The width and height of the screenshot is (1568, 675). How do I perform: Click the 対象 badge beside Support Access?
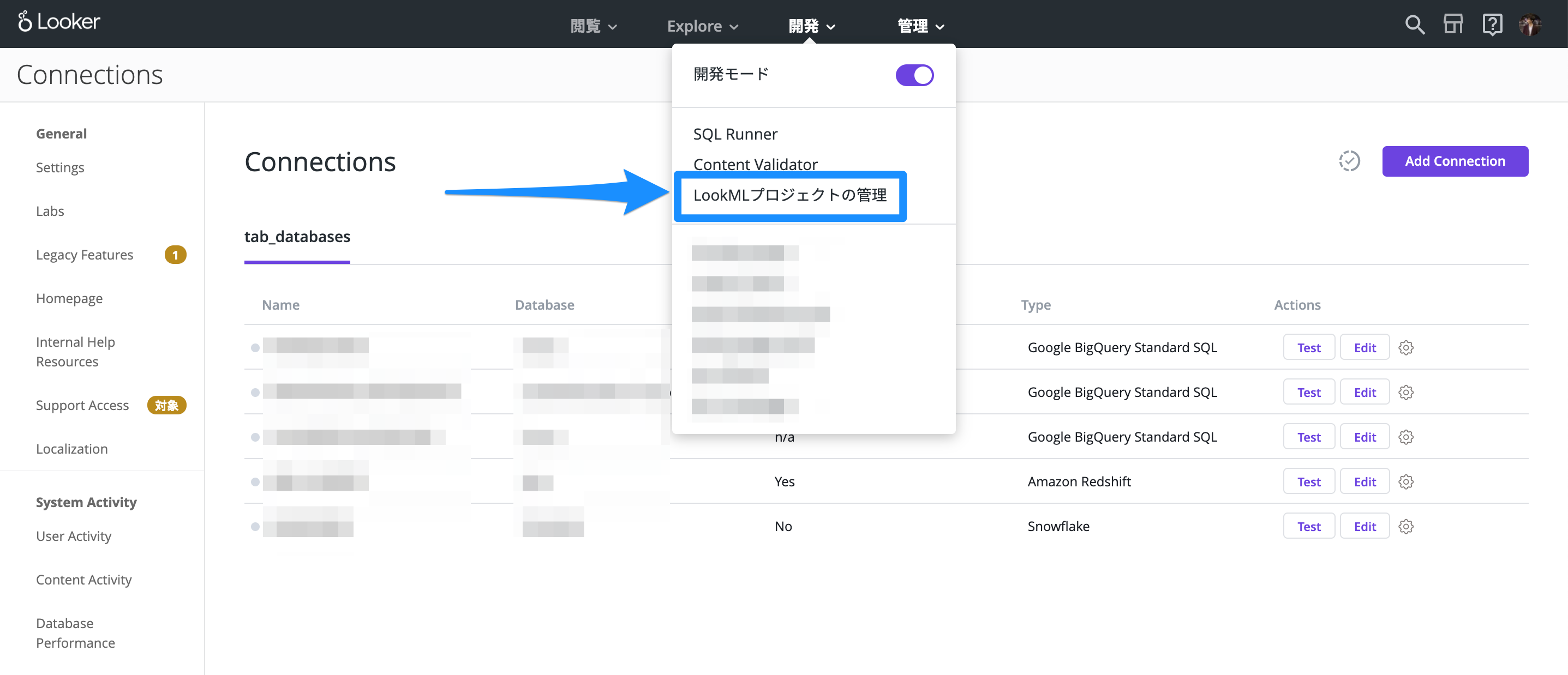pos(166,406)
